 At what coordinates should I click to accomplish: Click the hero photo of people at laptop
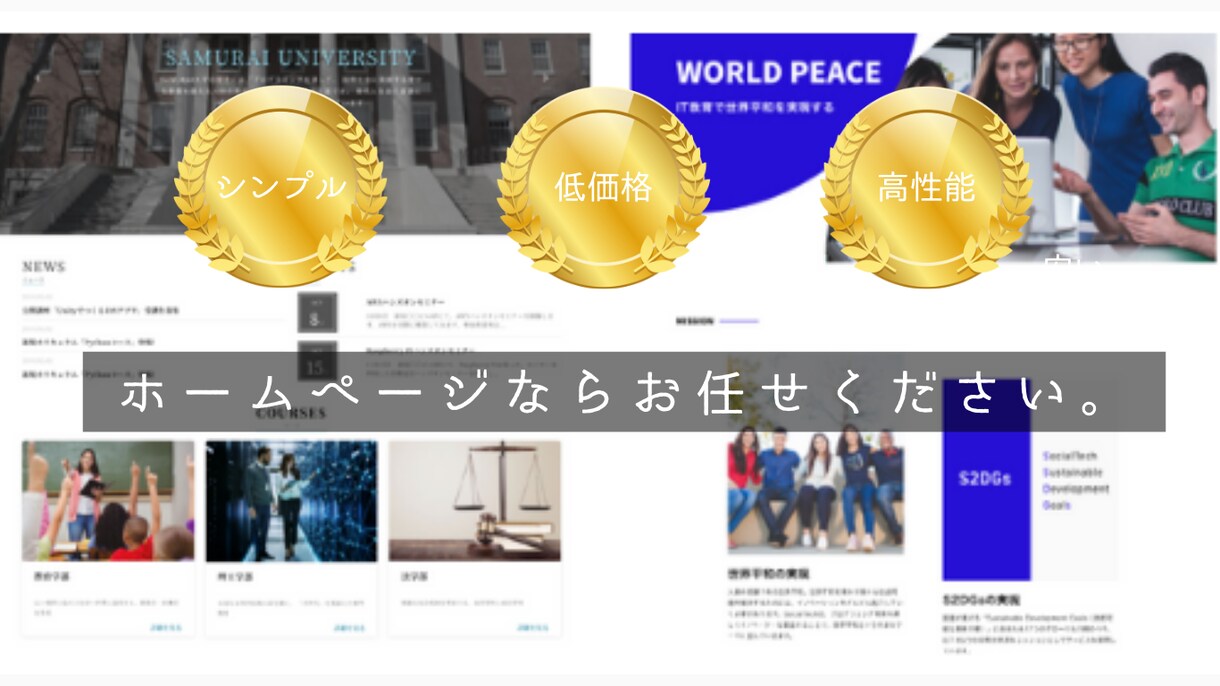pyautogui.click(x=1020, y=148)
